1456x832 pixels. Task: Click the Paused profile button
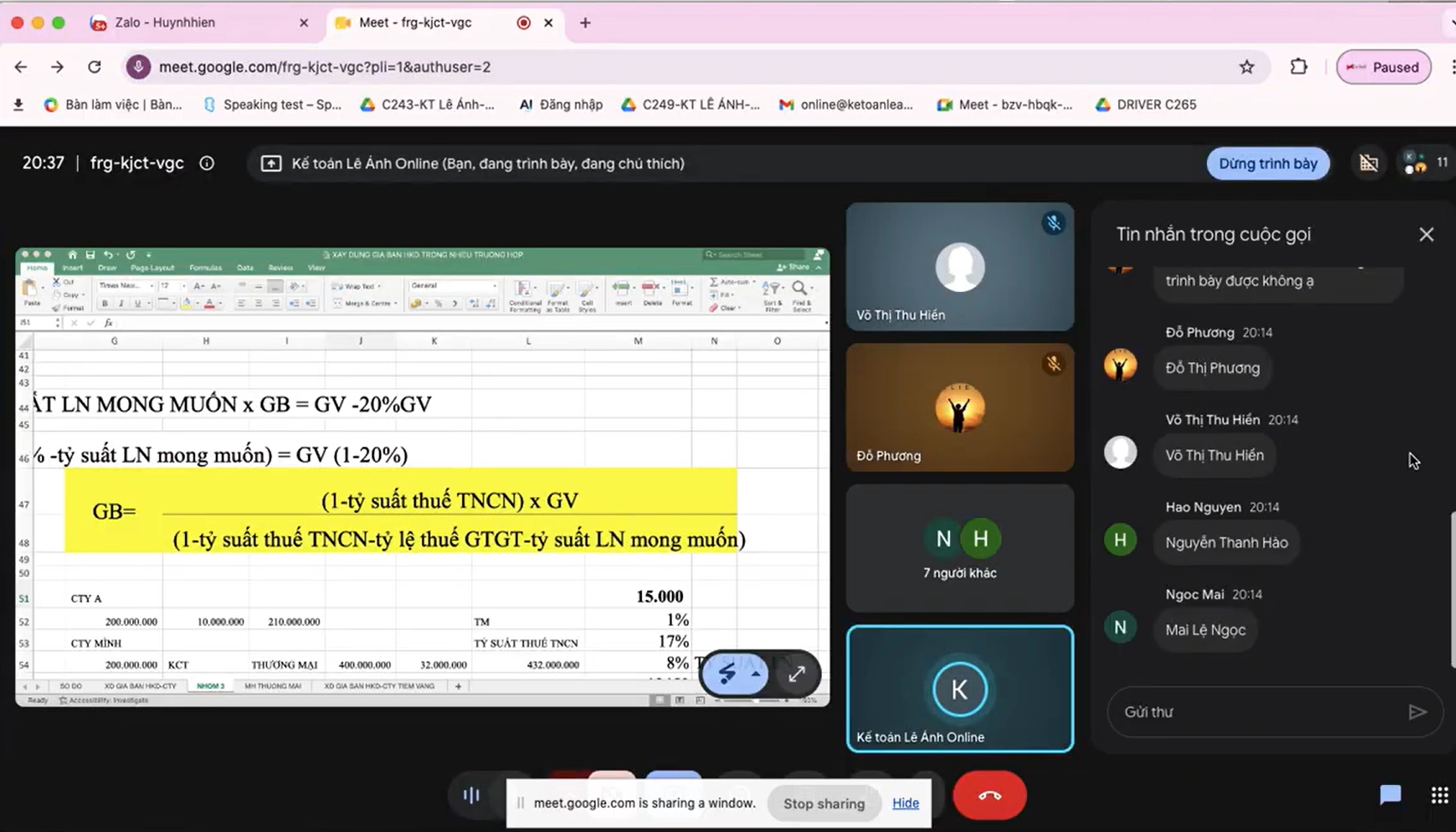coord(1383,67)
